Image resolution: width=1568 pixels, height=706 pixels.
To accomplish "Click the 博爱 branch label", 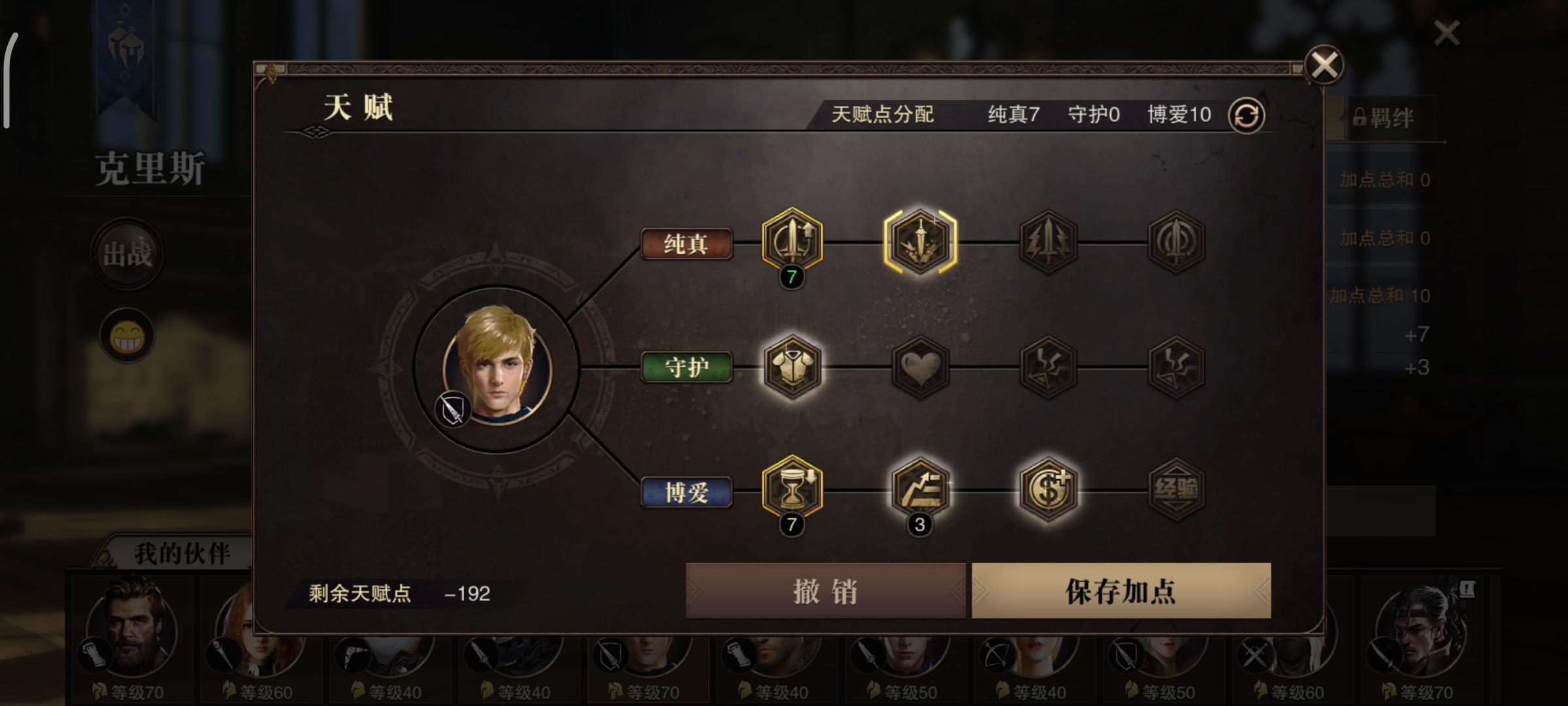I will [686, 492].
